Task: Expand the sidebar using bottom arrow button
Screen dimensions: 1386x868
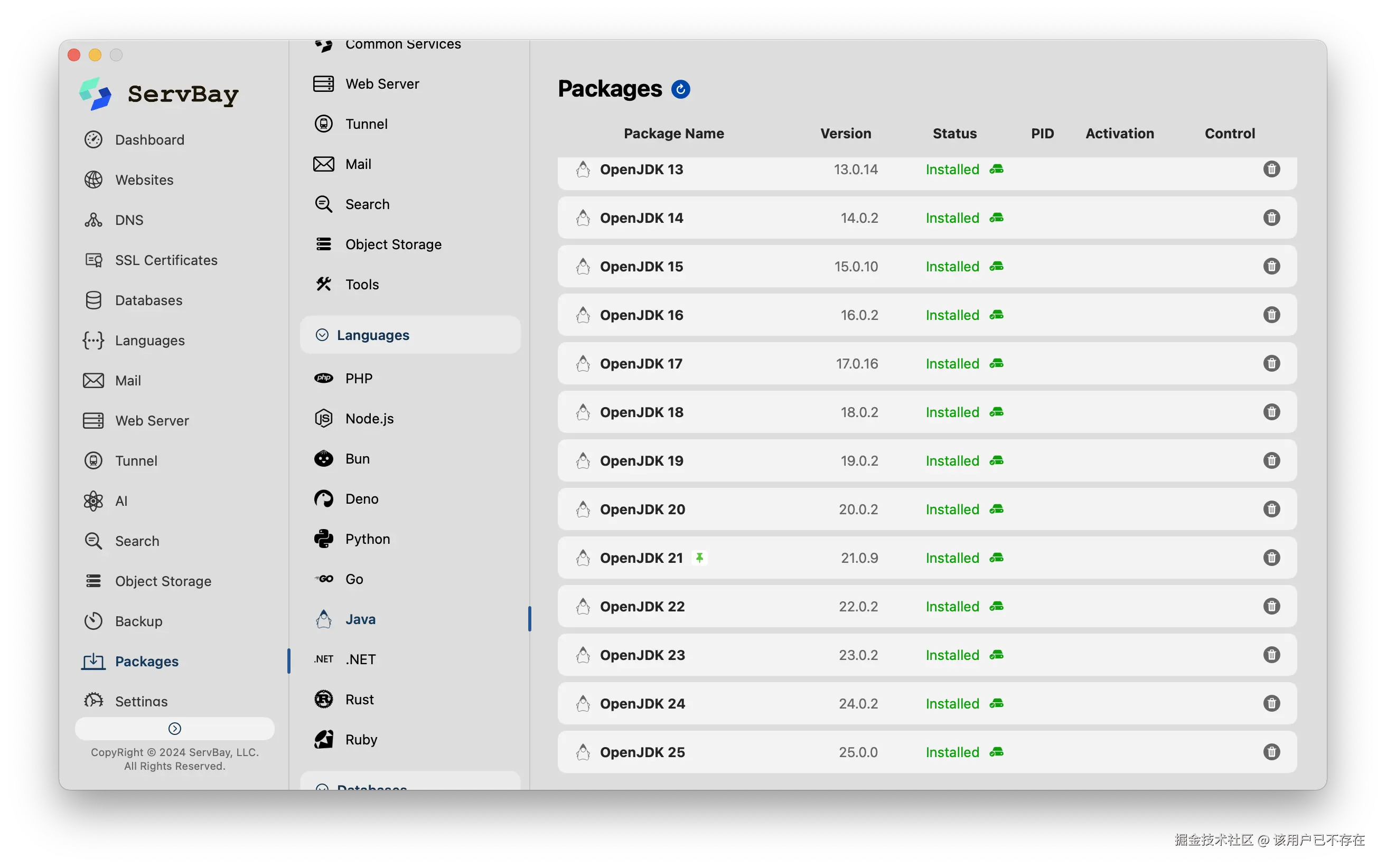Action: (174, 729)
